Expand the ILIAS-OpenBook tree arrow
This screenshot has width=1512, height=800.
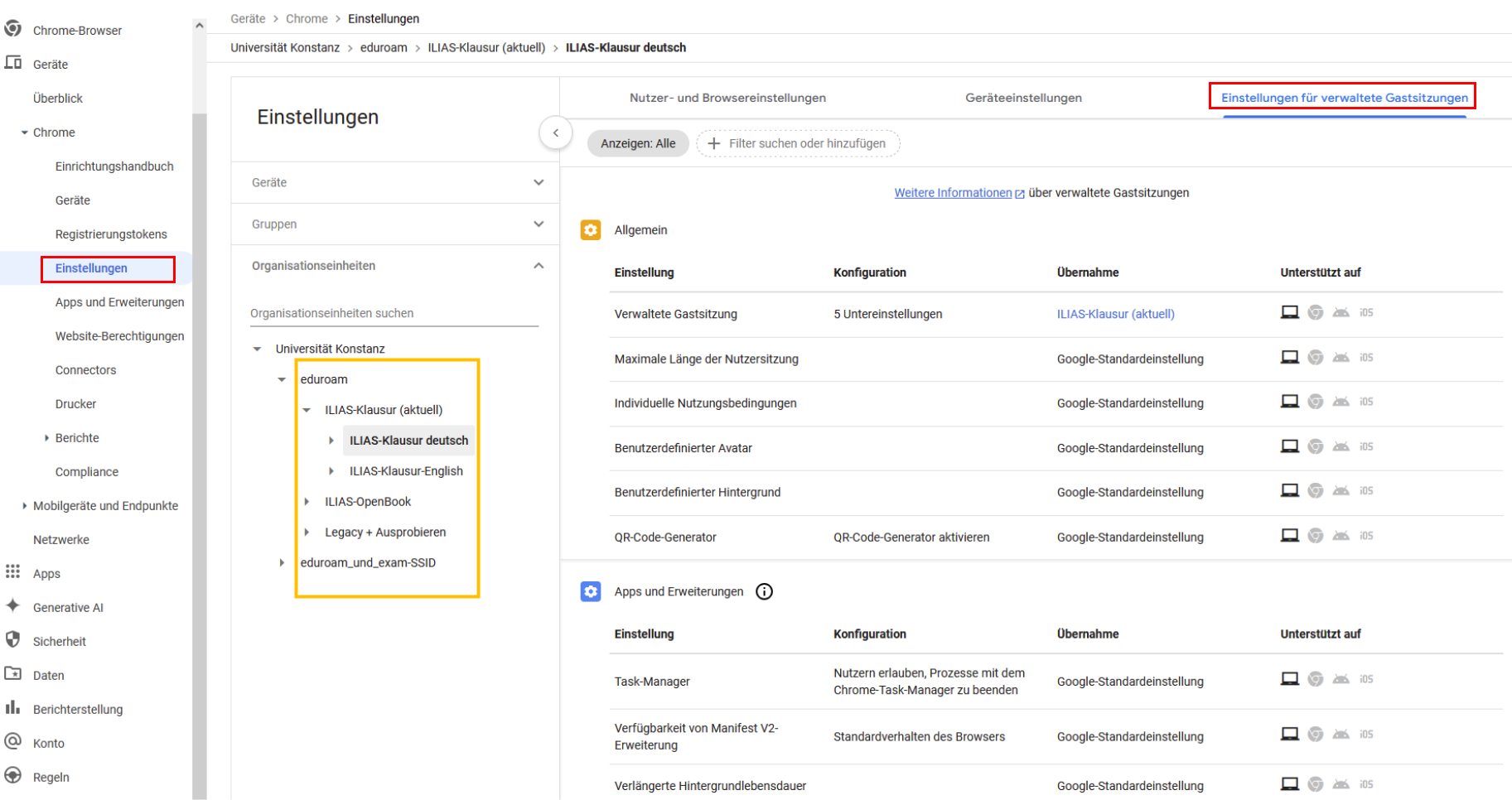(x=307, y=502)
